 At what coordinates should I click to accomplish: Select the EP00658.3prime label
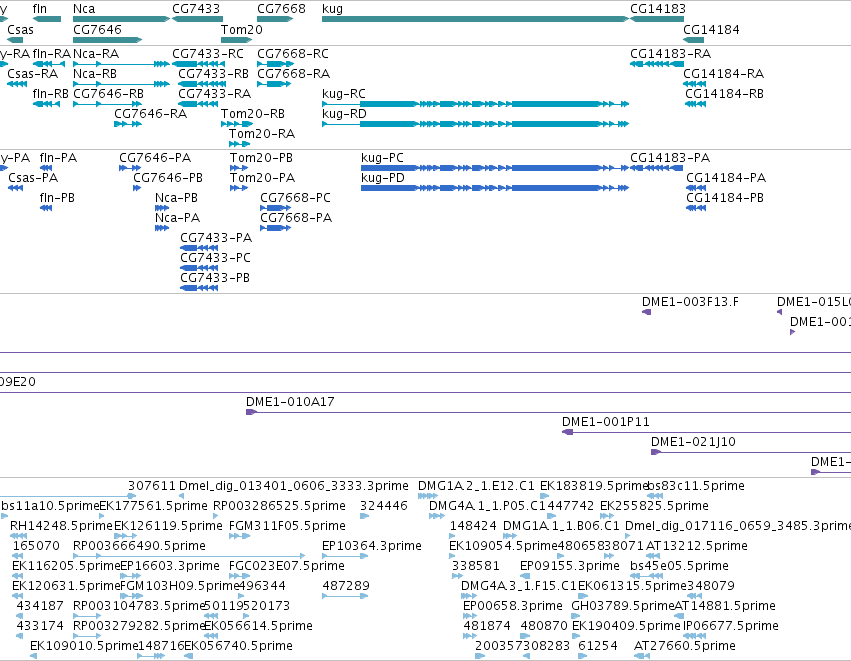(x=513, y=606)
